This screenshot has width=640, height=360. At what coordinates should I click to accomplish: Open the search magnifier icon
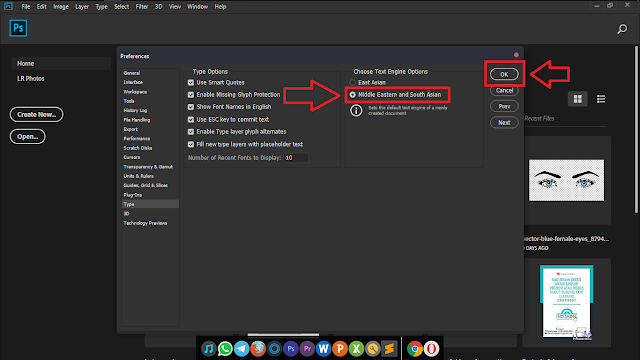coord(622,29)
